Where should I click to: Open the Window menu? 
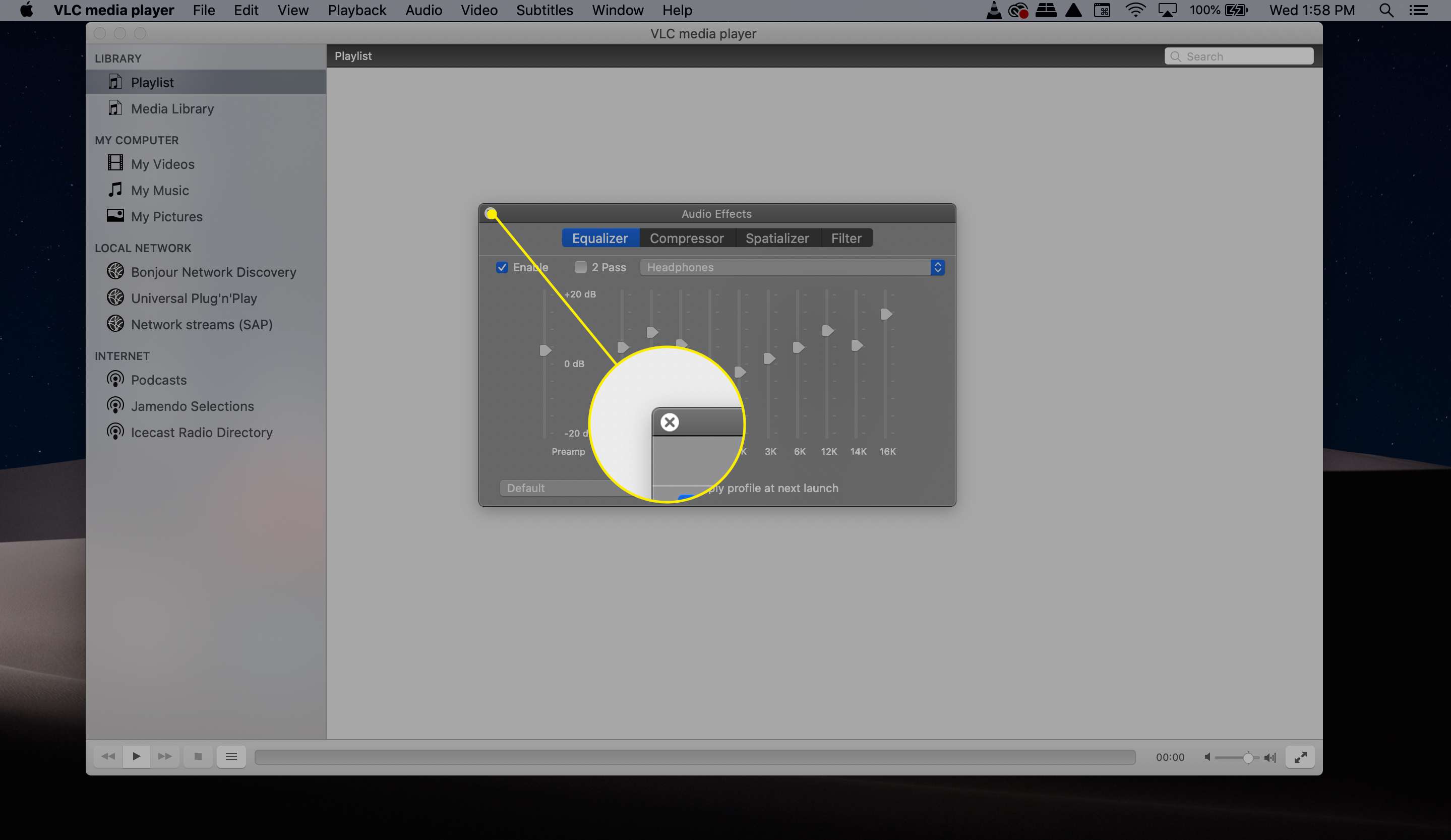(x=618, y=11)
